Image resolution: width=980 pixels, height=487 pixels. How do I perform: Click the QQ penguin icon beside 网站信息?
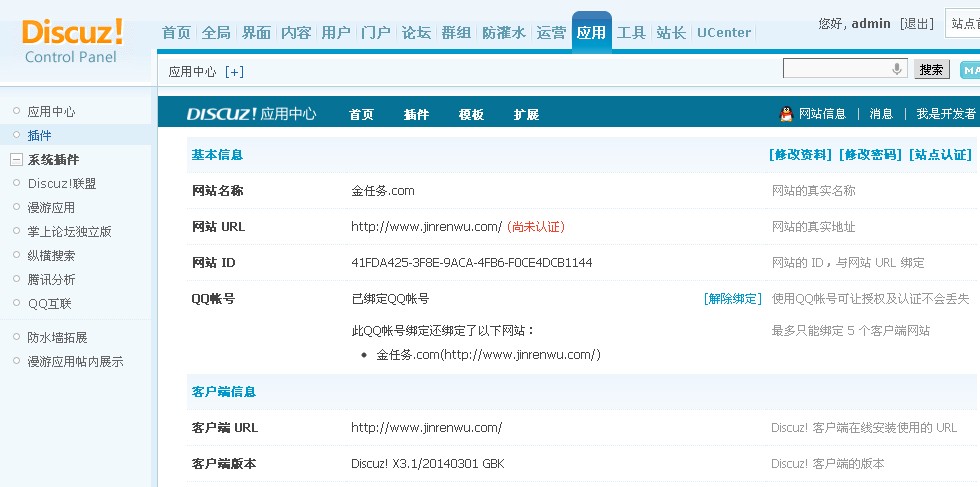(x=786, y=114)
